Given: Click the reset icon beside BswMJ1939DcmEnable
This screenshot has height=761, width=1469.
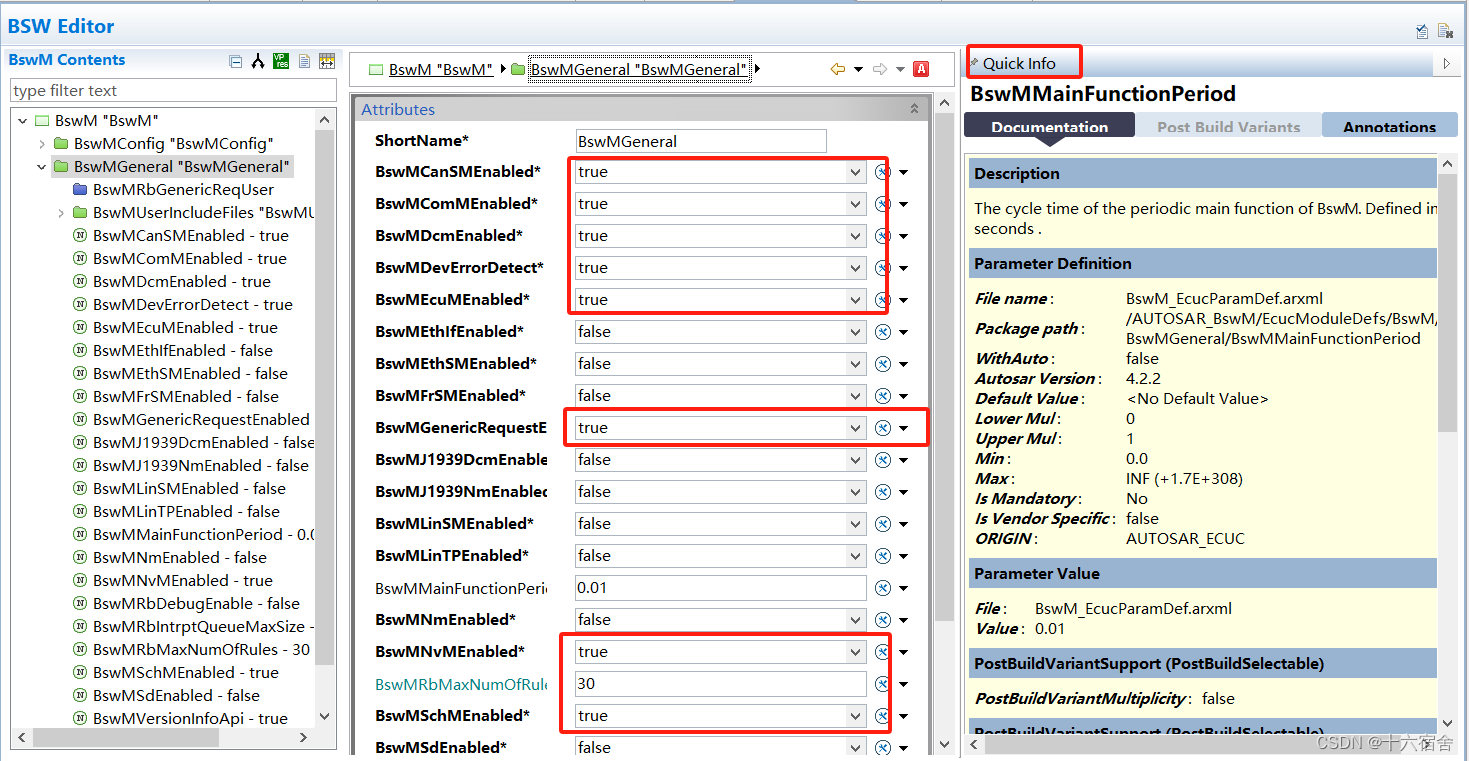Looking at the screenshot, I should coord(883,460).
